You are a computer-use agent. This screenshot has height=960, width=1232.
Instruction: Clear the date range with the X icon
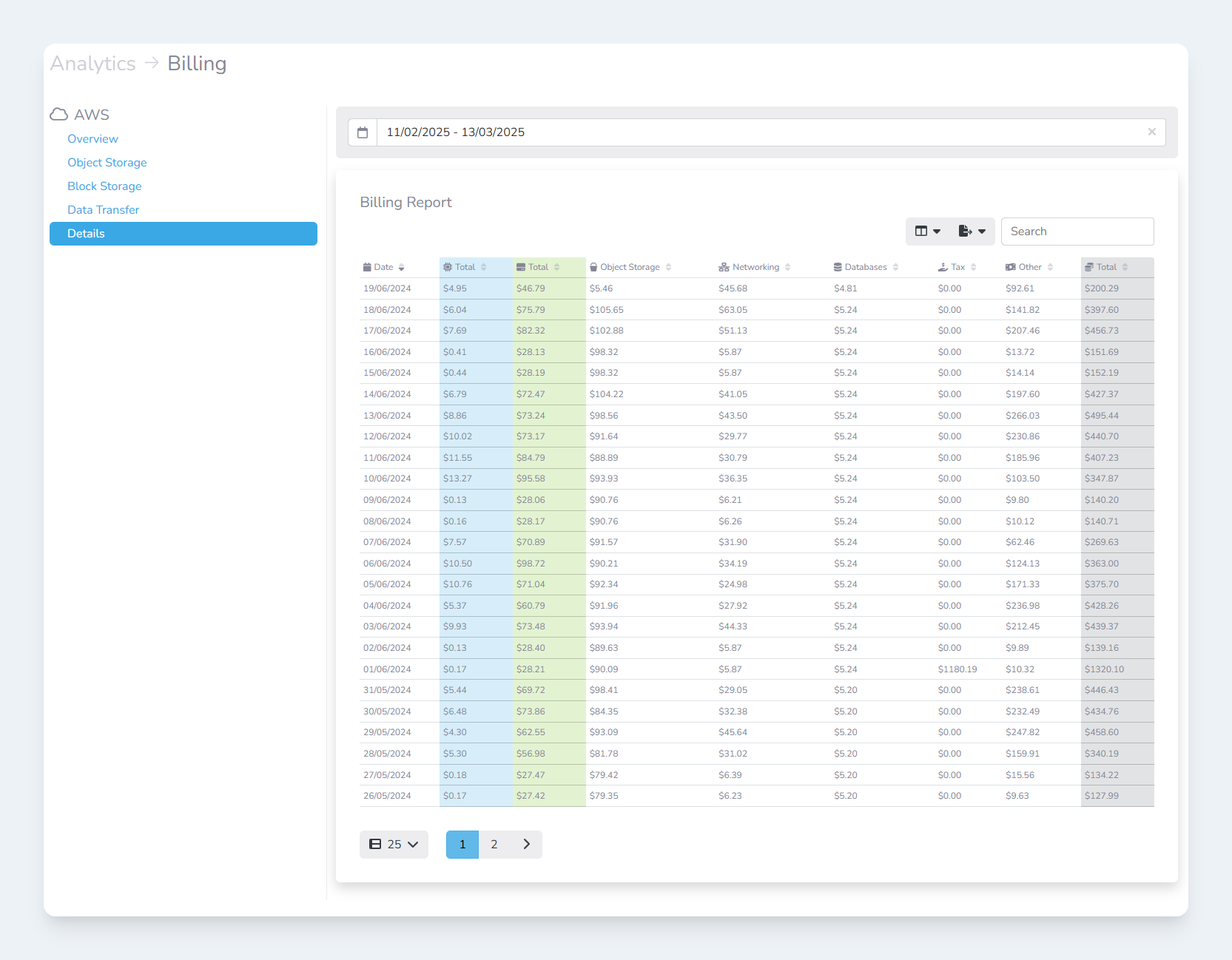[x=1151, y=132]
